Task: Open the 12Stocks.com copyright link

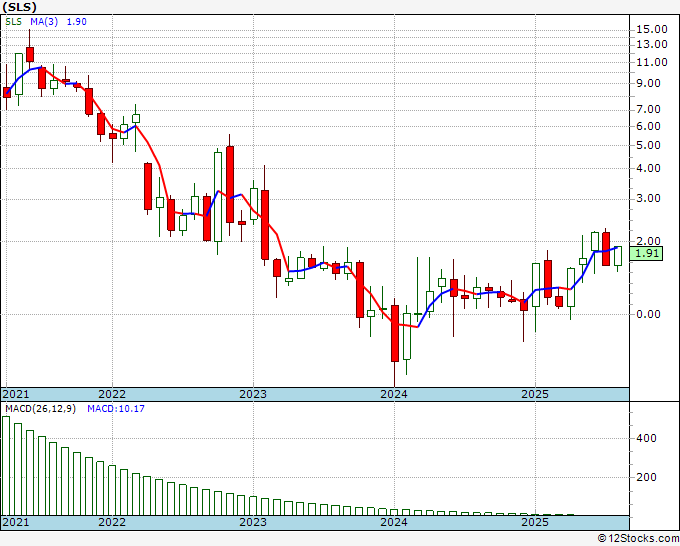Action: click(x=638, y=539)
